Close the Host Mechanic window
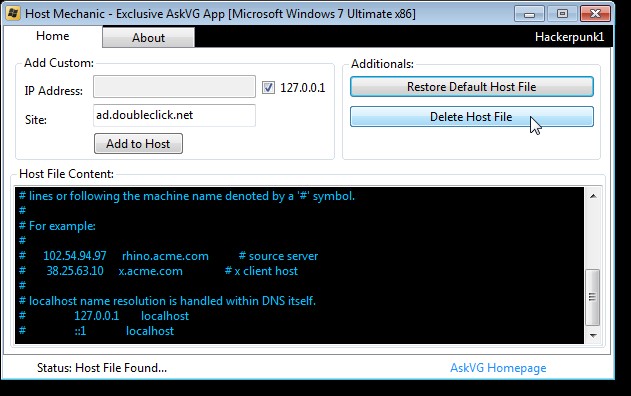This screenshot has width=631, height=396. pos(595,14)
